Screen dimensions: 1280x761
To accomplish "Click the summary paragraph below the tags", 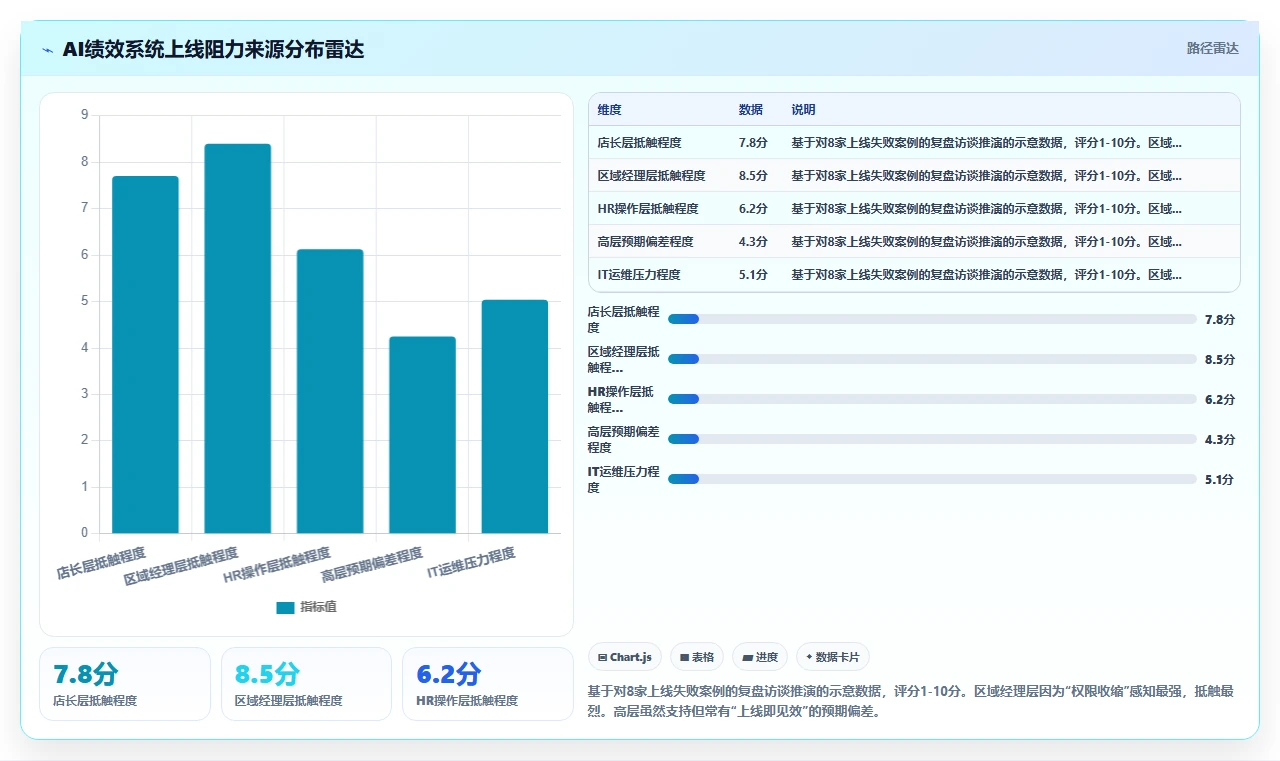I will (912, 701).
